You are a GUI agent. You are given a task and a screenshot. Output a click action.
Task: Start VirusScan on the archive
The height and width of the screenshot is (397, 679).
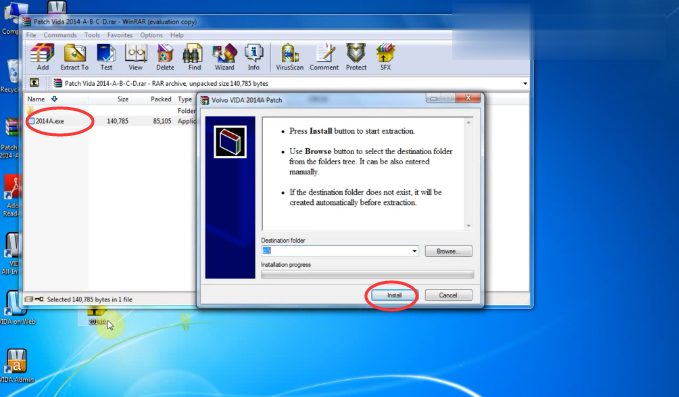290,57
